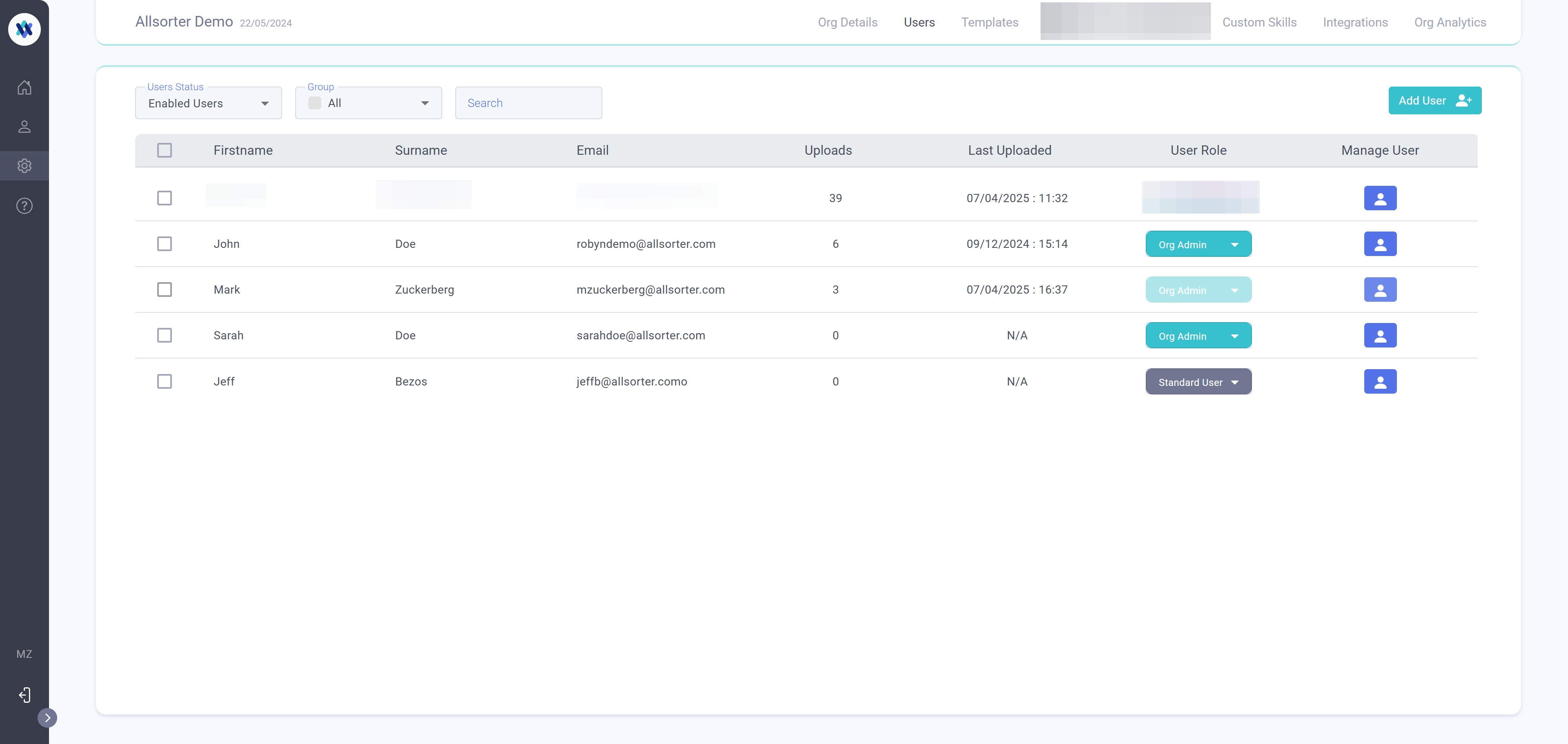1568x744 pixels.
Task: Tick the select-all header checkbox
Action: [x=164, y=150]
